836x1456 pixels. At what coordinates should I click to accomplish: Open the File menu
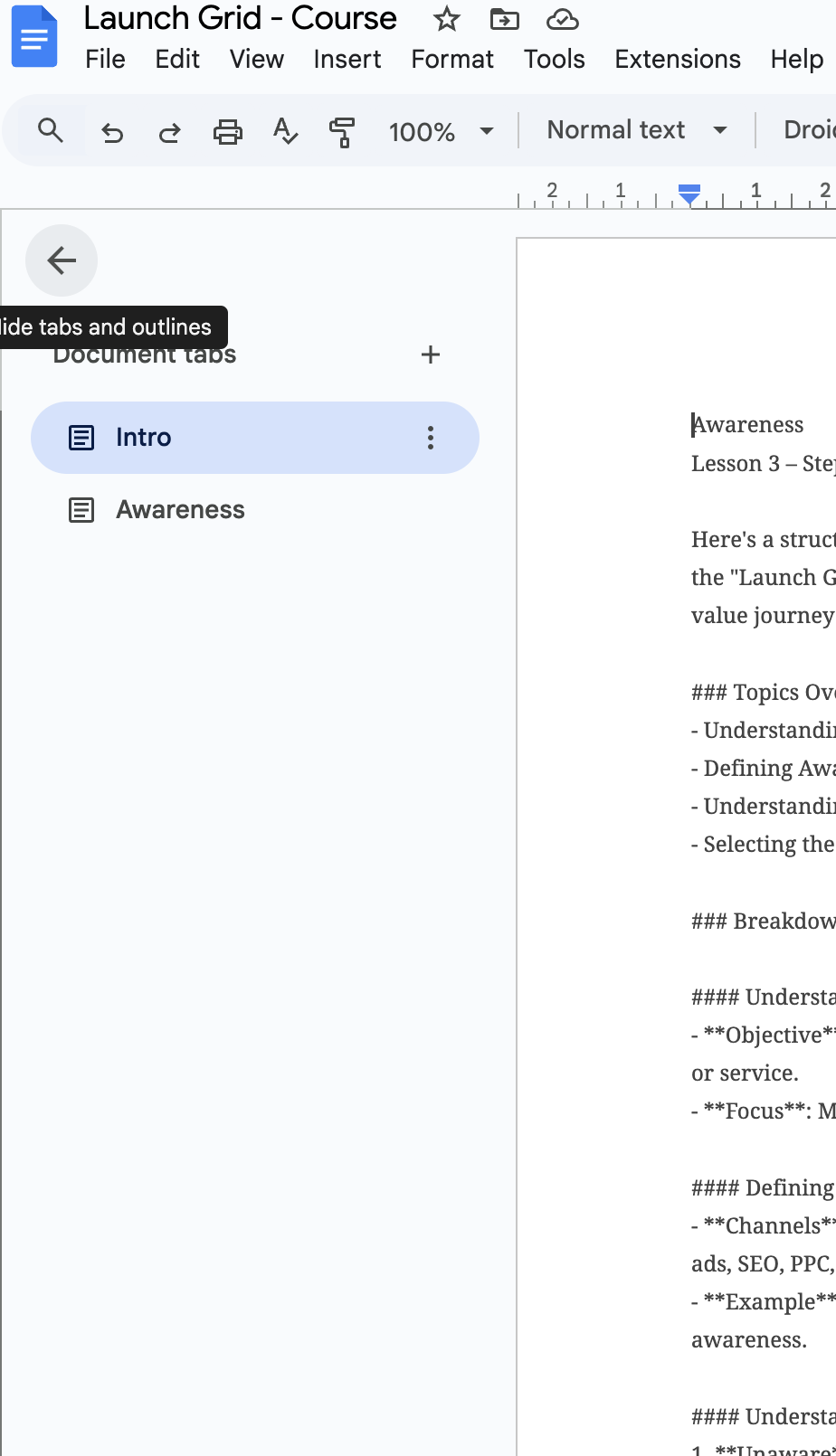[105, 59]
